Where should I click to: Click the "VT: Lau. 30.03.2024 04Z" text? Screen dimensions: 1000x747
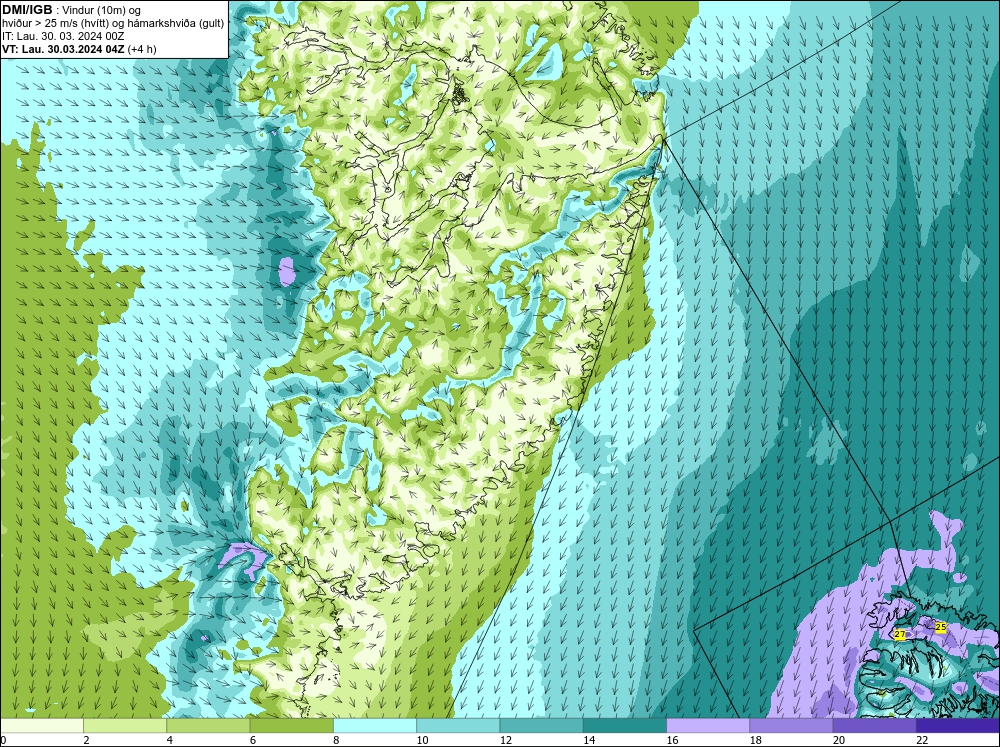[x=64, y=48]
